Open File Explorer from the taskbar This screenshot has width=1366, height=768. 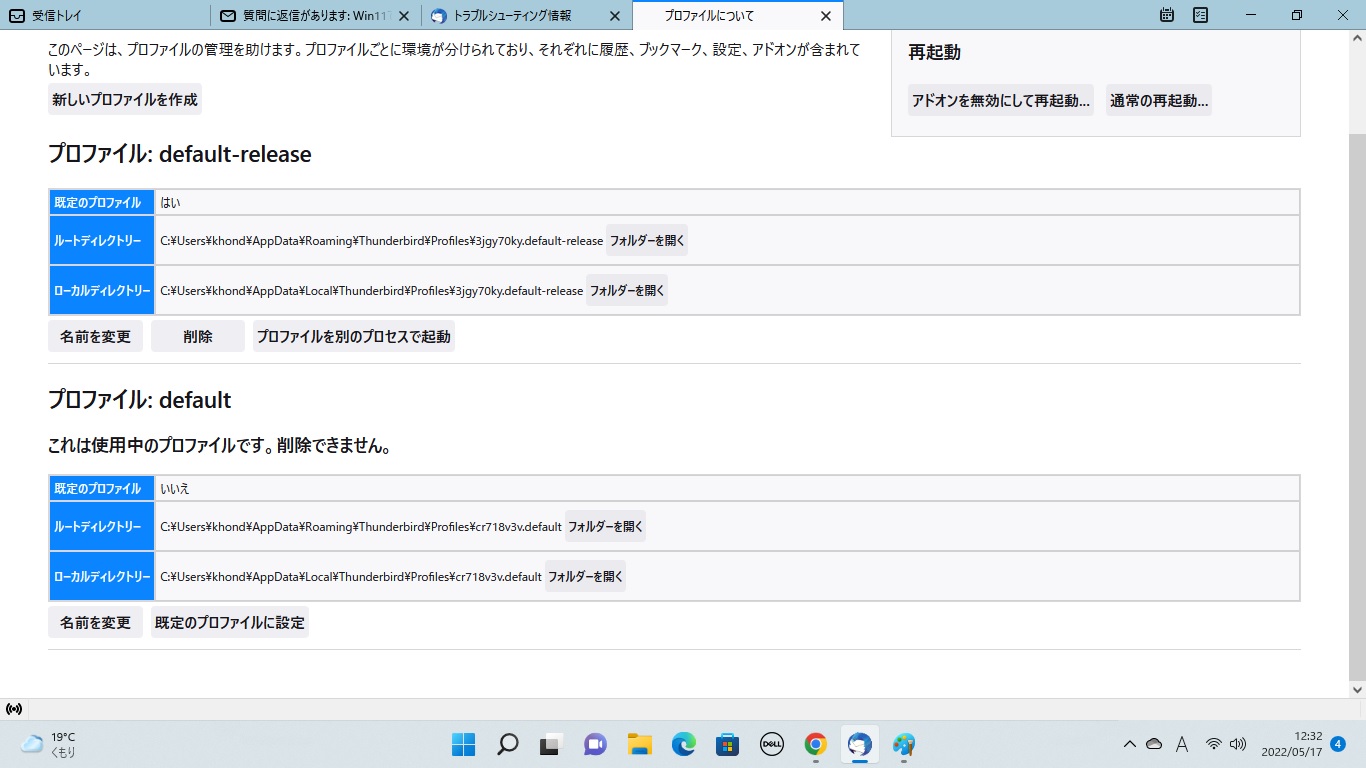639,744
